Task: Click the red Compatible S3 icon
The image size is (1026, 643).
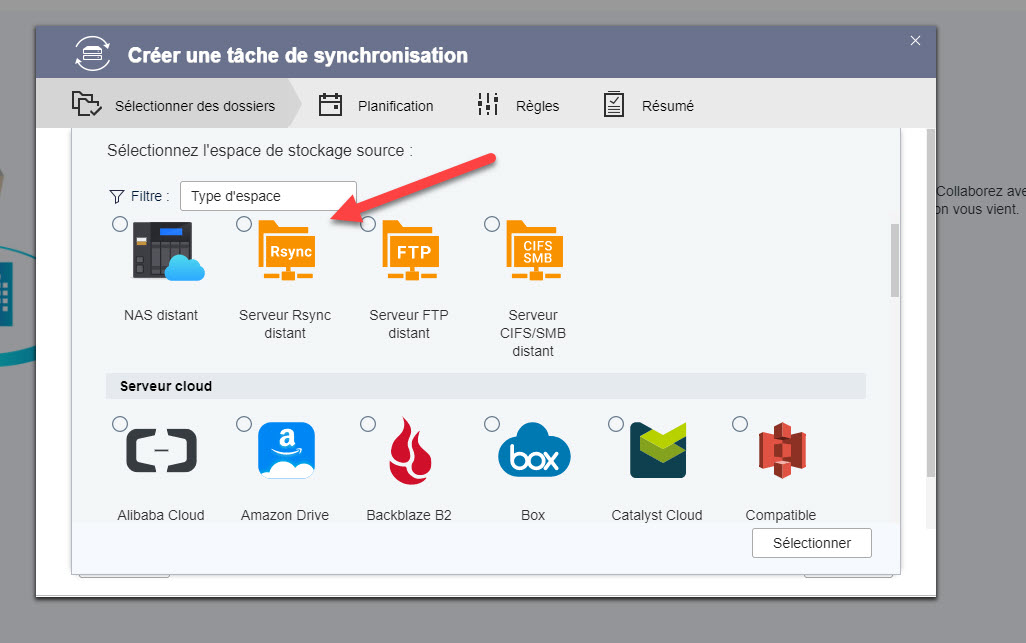Action: (x=783, y=451)
